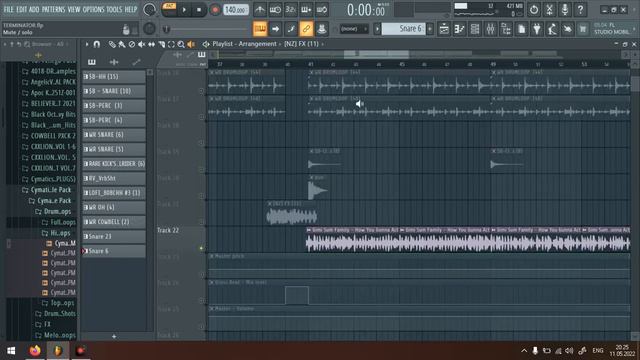Open the OPTIONS menu
Viewport: 640px width, 360px height.
[x=93, y=9]
